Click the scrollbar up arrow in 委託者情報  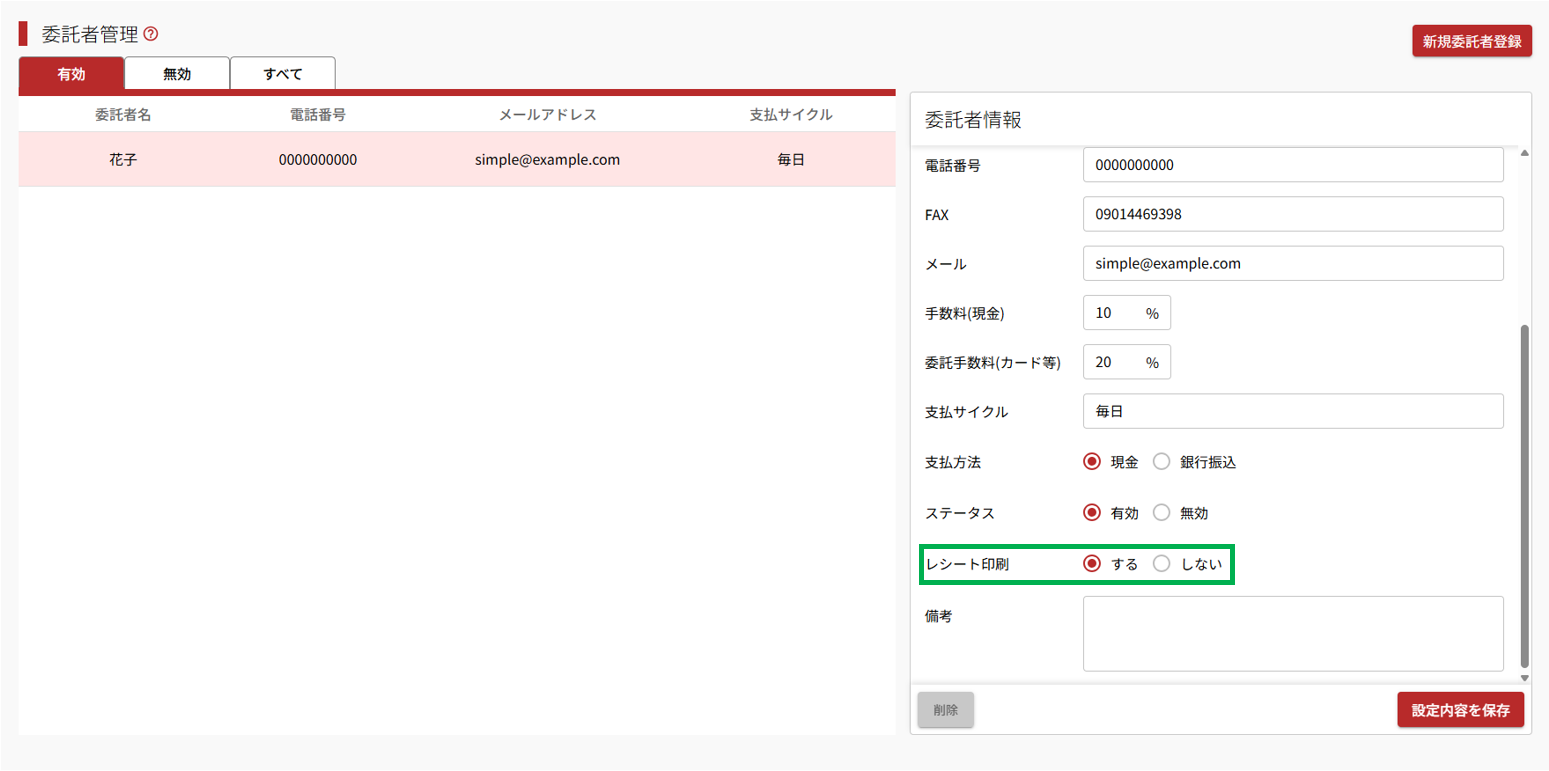pyautogui.click(x=1524, y=153)
